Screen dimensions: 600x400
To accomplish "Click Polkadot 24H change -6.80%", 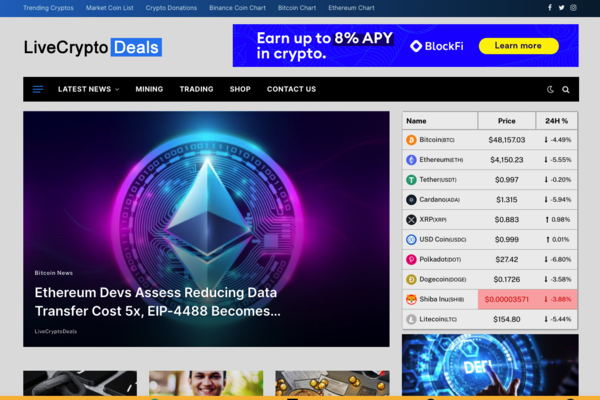I will [x=558, y=260].
